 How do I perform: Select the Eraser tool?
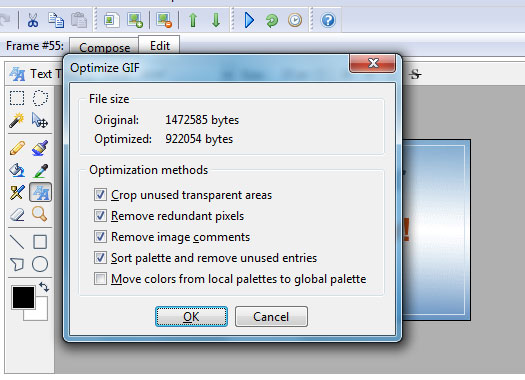click(17, 214)
